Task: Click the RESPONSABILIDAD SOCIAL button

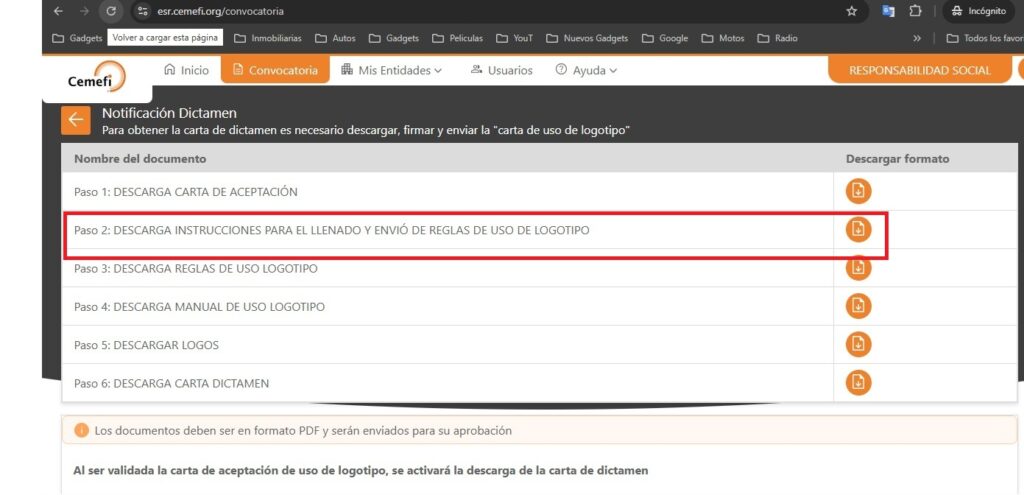Action: (x=919, y=70)
